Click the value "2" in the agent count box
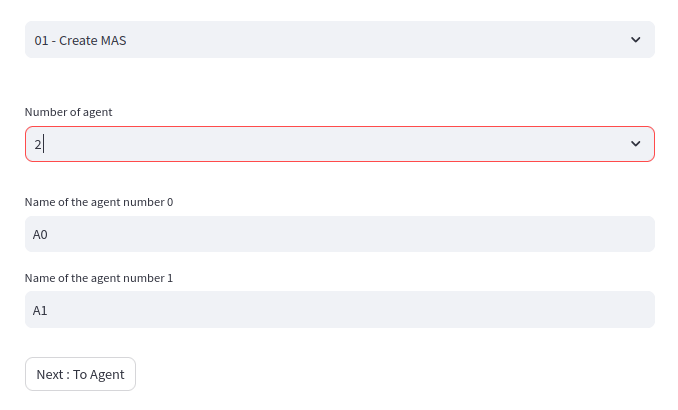Screen dimensions: 678x410 pyautogui.click(x=37, y=145)
